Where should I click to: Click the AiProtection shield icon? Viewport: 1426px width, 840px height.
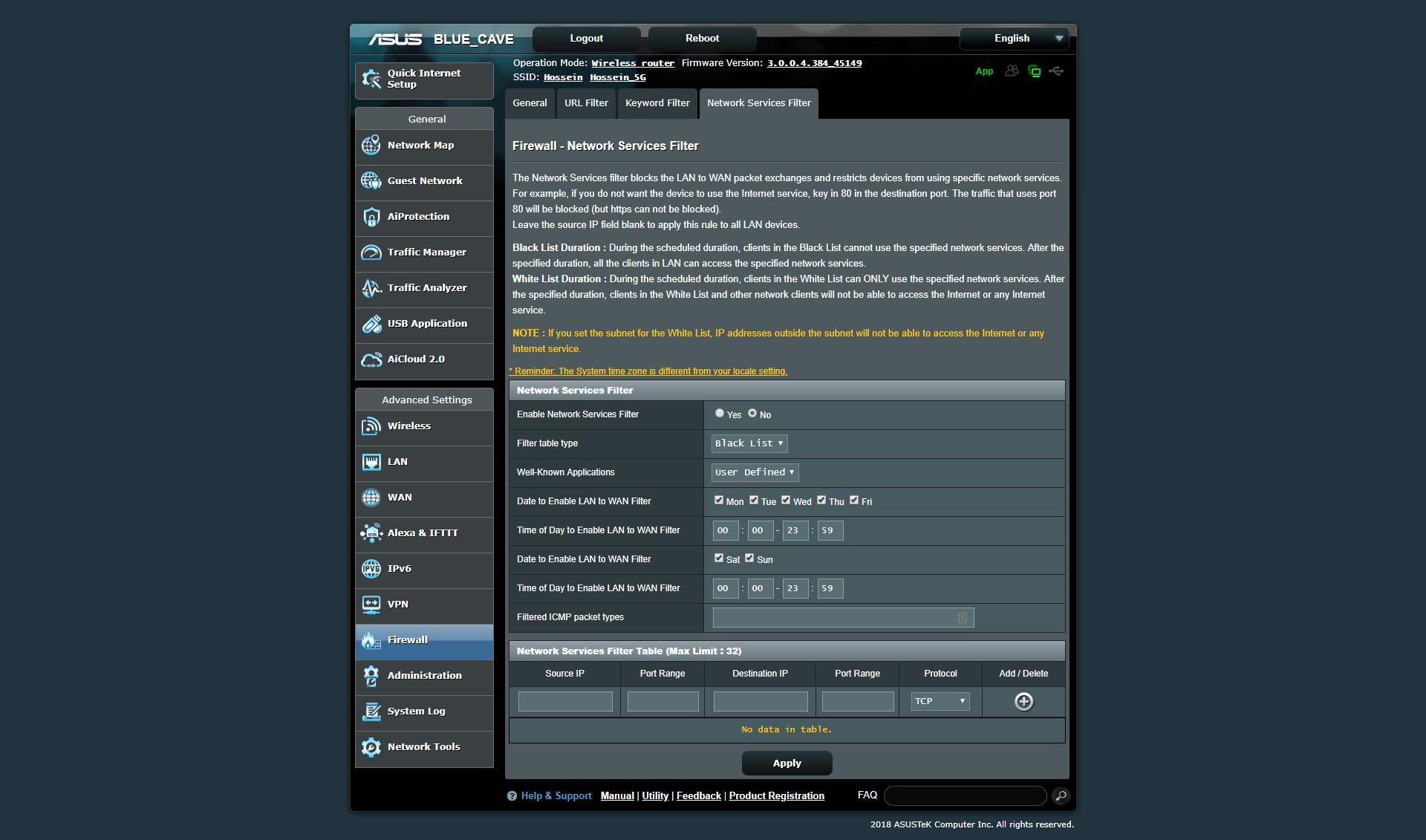click(x=371, y=217)
